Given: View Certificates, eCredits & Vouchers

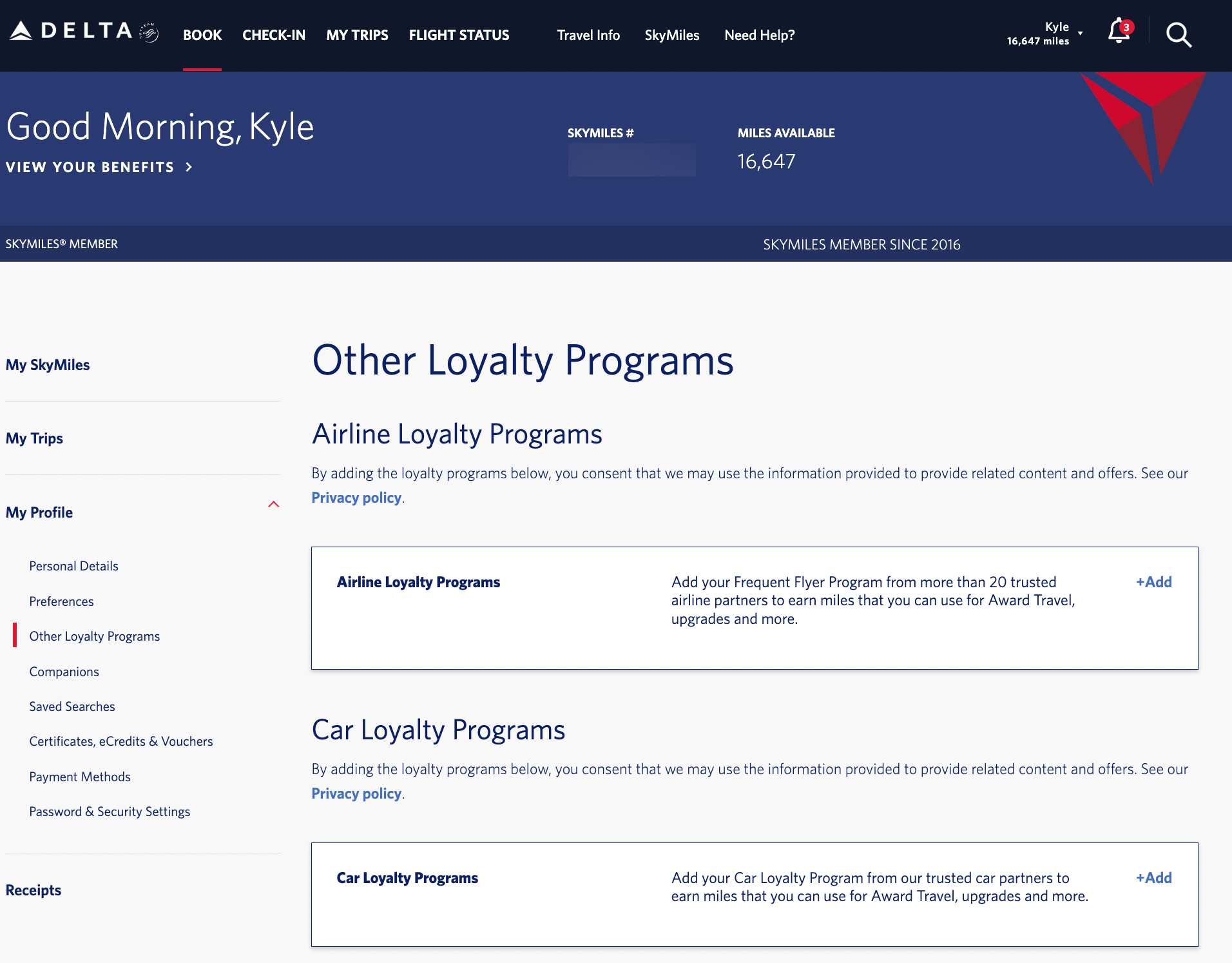Looking at the screenshot, I should (120, 741).
